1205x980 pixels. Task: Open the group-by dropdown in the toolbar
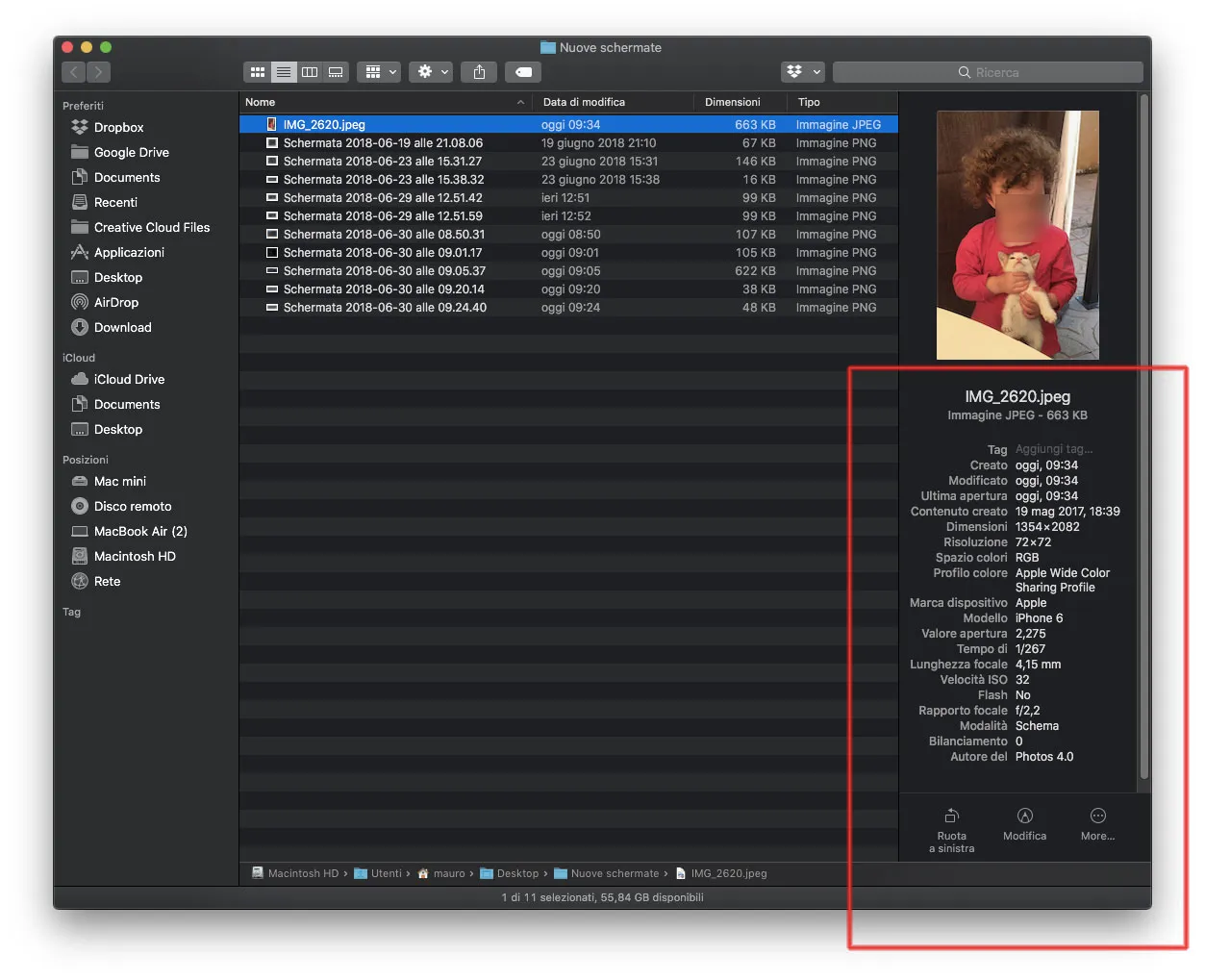coord(378,72)
